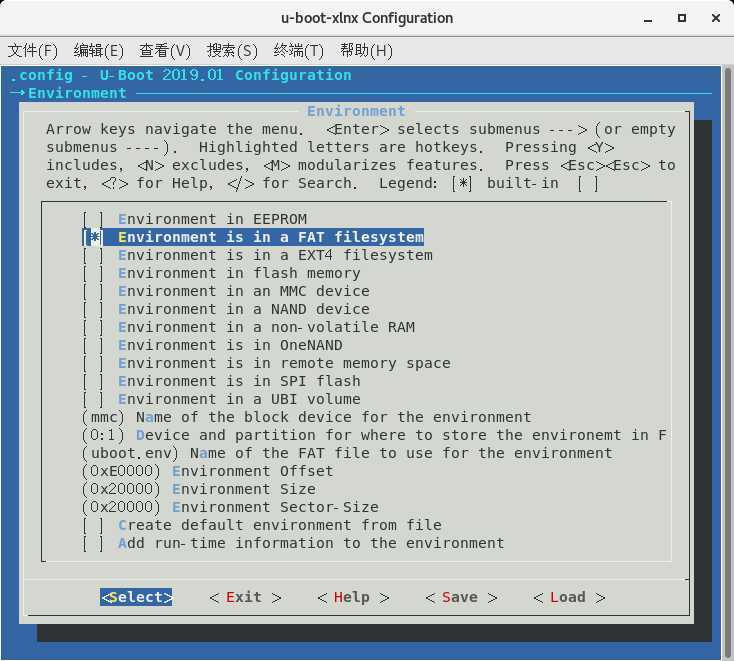Click the < Exit > button
The image size is (734, 661).
[x=245, y=597]
